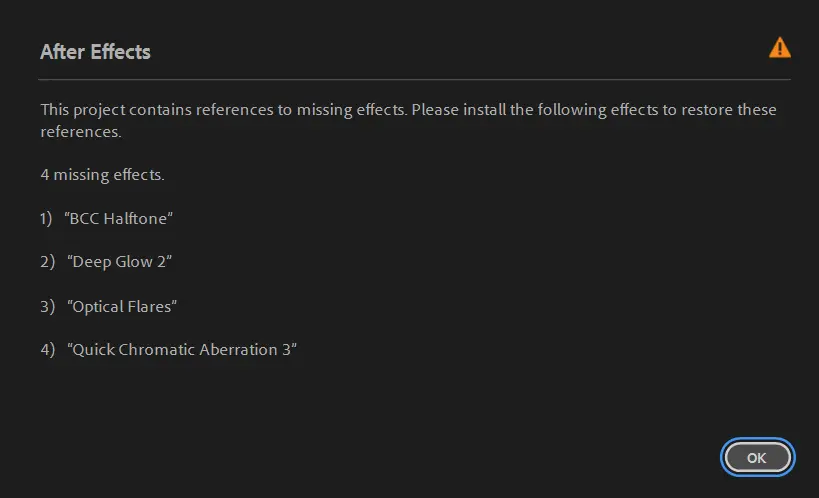The image size is (819, 498).
Task: Click the orange warning triangle icon
Action: [x=779, y=48]
